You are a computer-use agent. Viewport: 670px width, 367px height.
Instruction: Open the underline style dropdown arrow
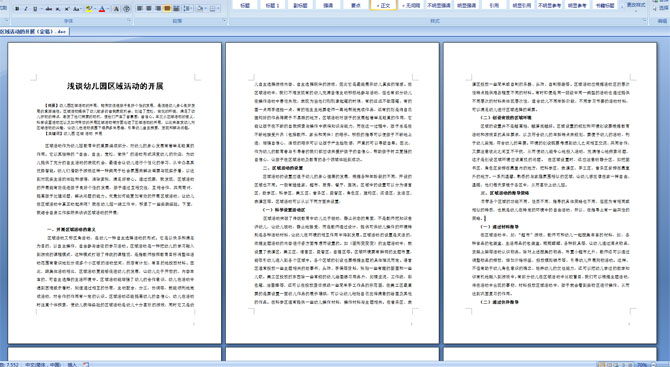point(41,9)
